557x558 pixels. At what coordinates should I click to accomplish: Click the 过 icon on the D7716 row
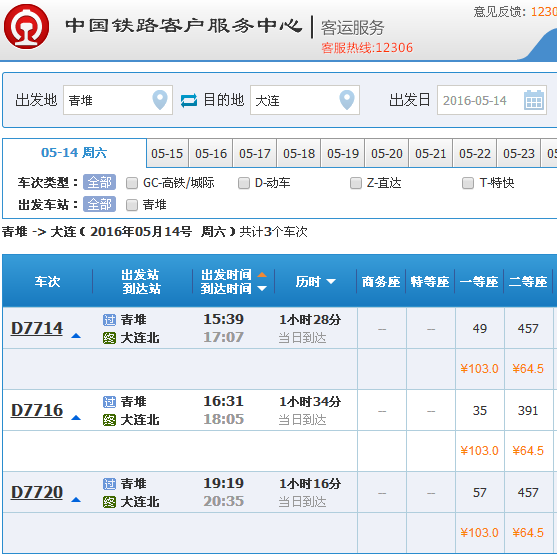pyautogui.click(x=109, y=402)
